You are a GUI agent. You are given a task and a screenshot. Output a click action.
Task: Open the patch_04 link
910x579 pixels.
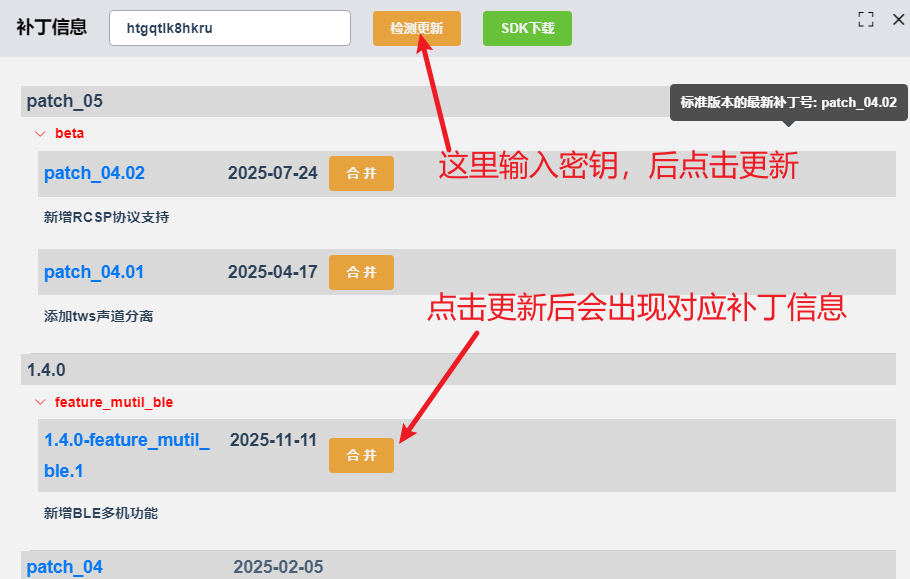coord(64,567)
